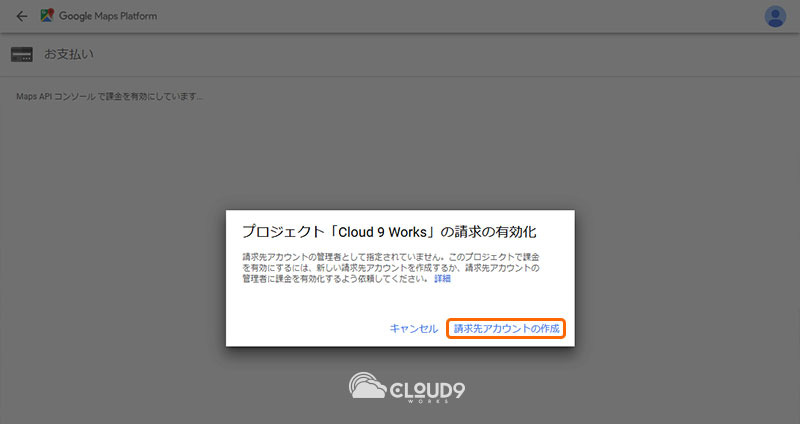Click the お支払い heading text
This screenshot has width=800, height=424.
pos(69,54)
